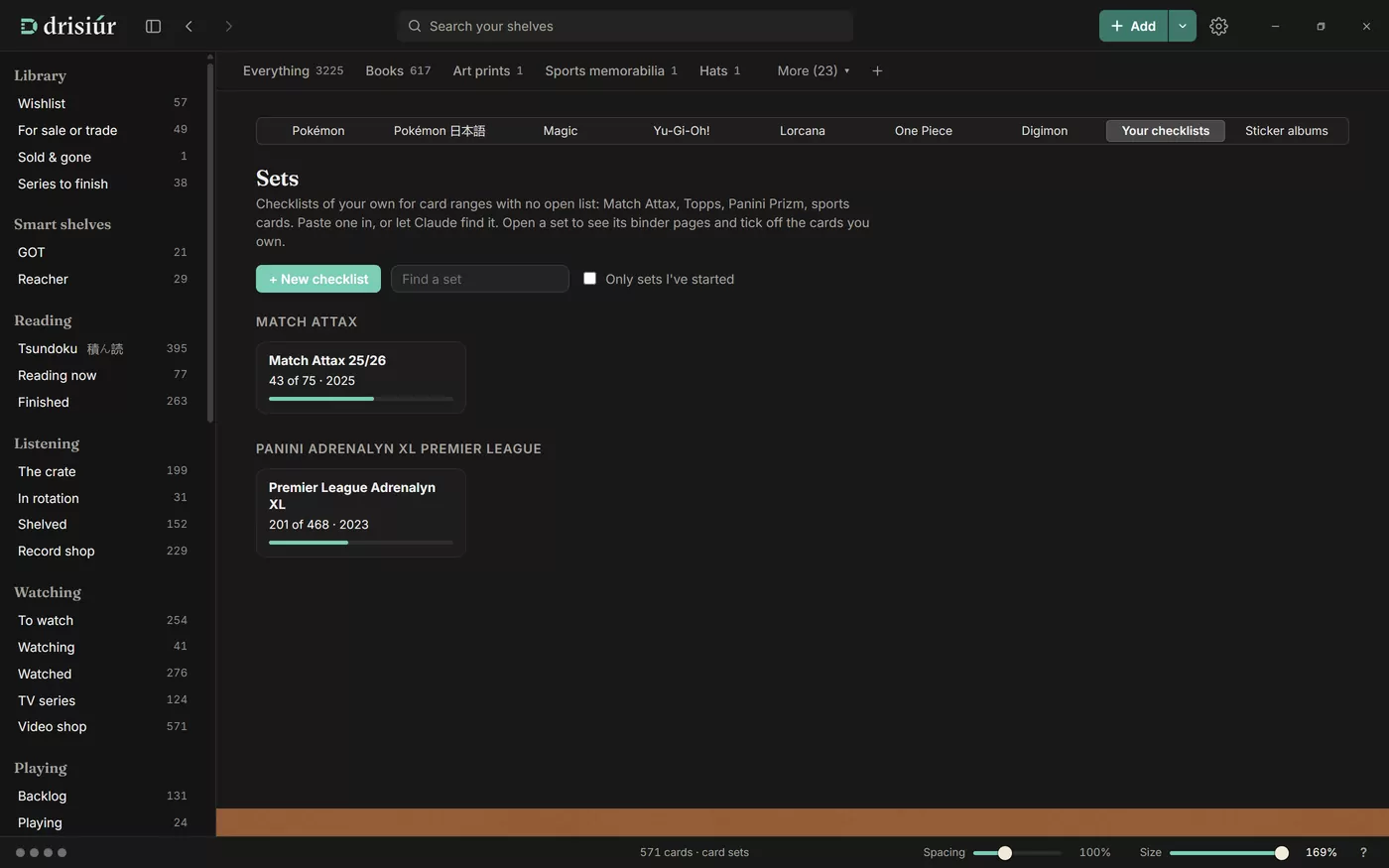The width and height of the screenshot is (1389, 868).
Task: Open the Record shop shelf
Action: [102, 552]
